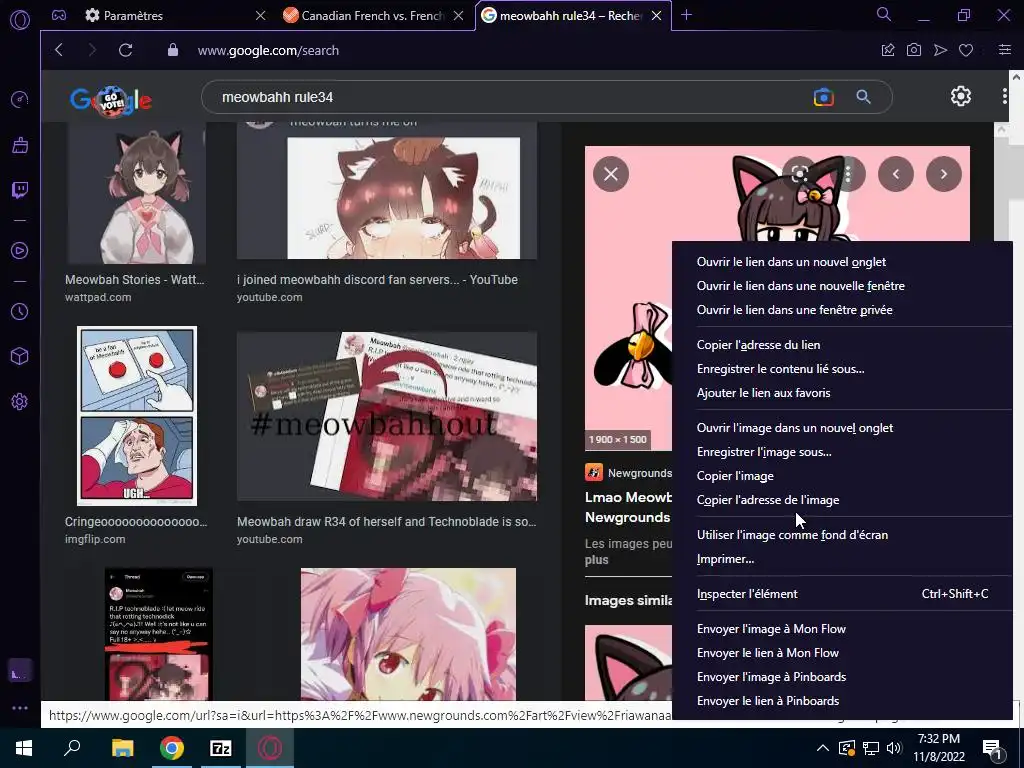Viewport: 1024px width, 768px height.
Task: Open the wattpad.com result link
Action: [98, 297]
